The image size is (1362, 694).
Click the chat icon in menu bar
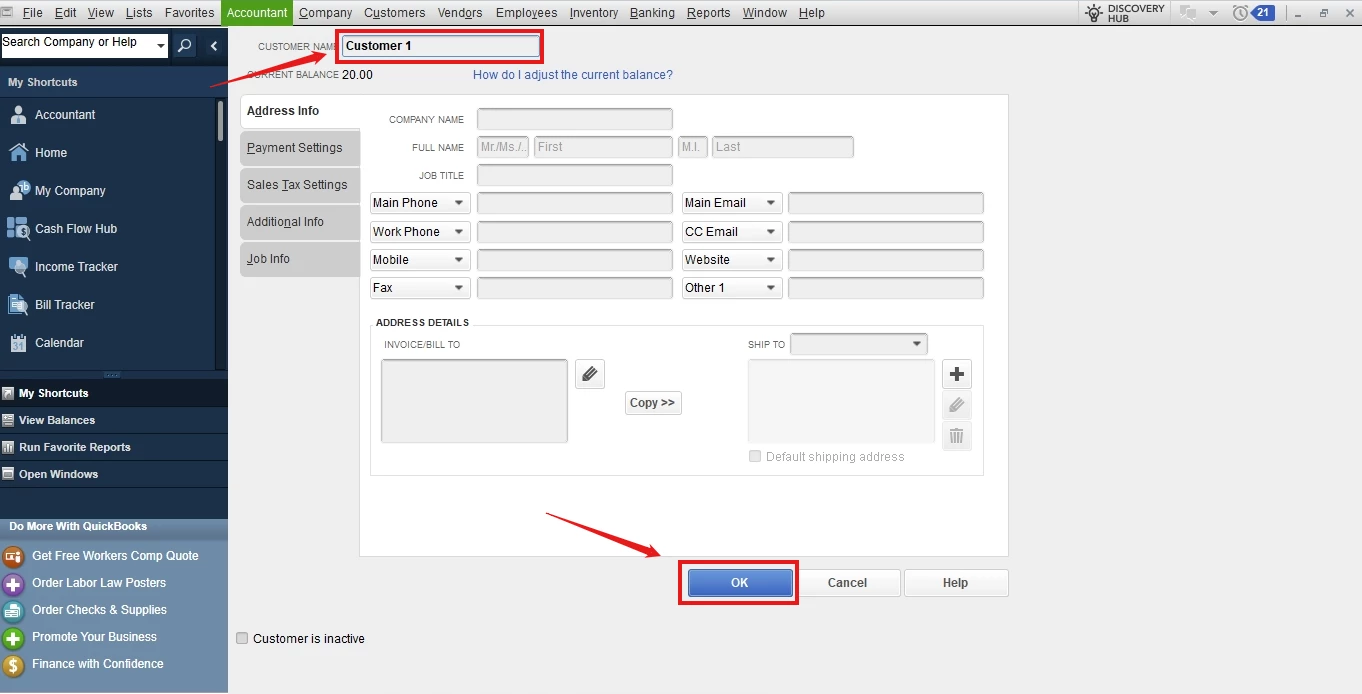1189,13
